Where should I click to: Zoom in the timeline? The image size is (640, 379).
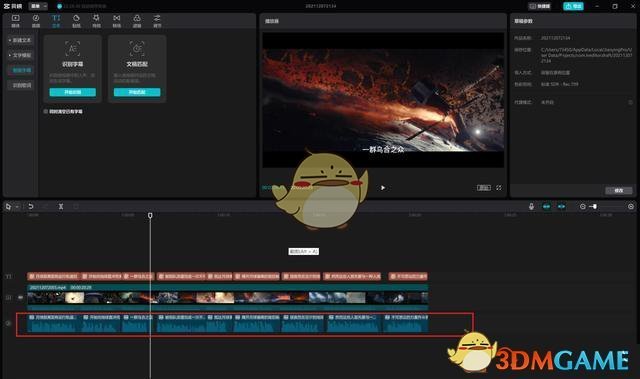(631, 206)
